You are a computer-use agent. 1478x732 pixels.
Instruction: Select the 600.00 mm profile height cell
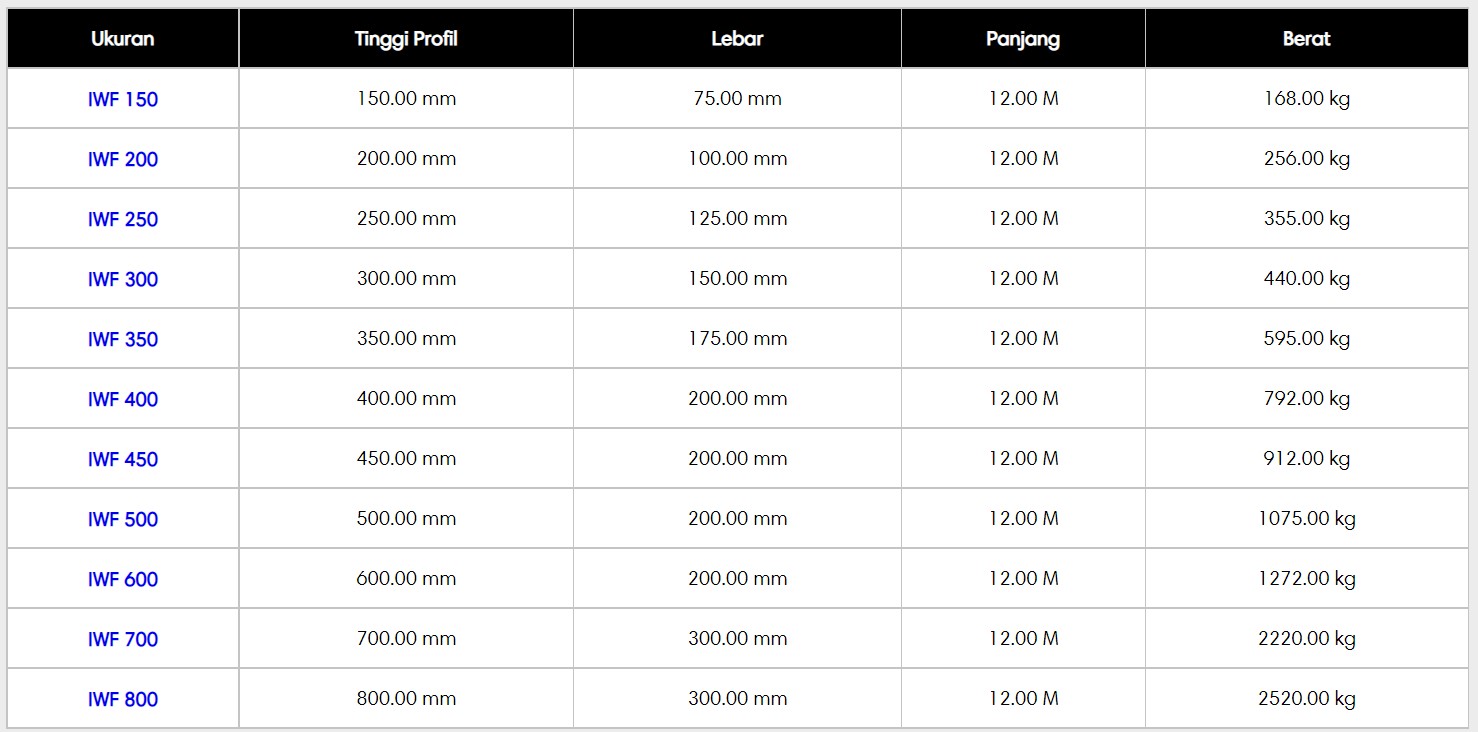406,579
